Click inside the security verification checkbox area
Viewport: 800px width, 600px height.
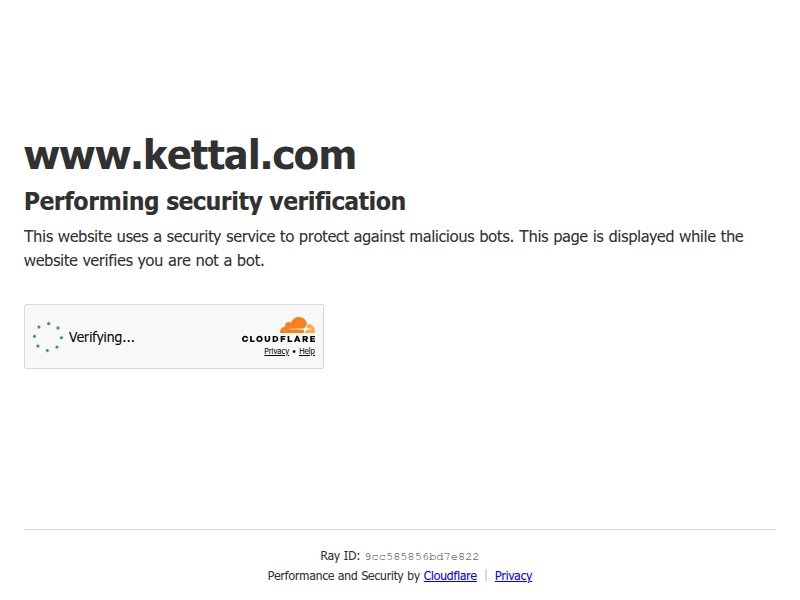pos(46,337)
